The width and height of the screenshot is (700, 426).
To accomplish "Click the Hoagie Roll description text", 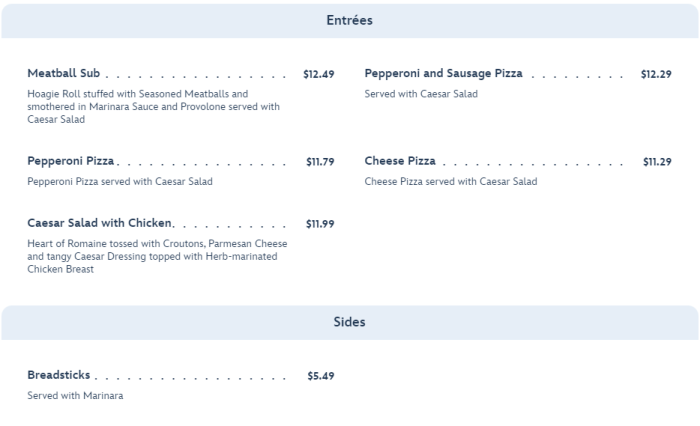I will pyautogui.click(x=154, y=106).
